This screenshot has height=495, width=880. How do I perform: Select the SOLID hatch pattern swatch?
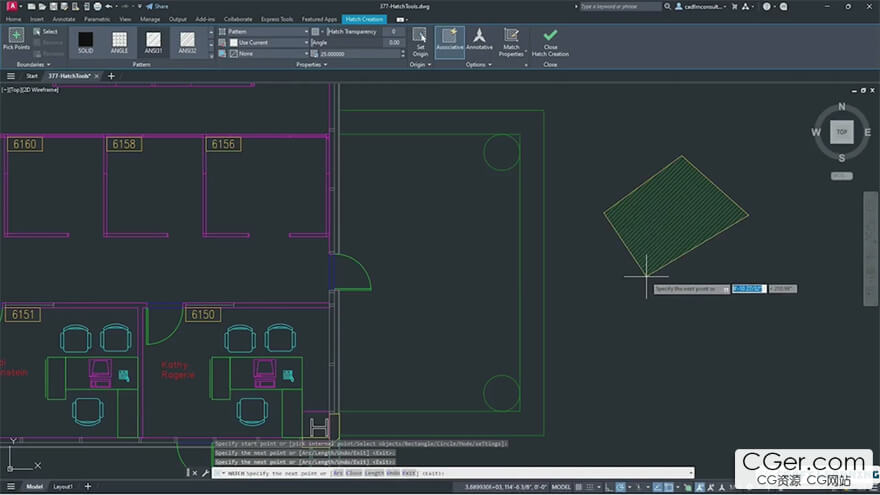tap(85, 42)
